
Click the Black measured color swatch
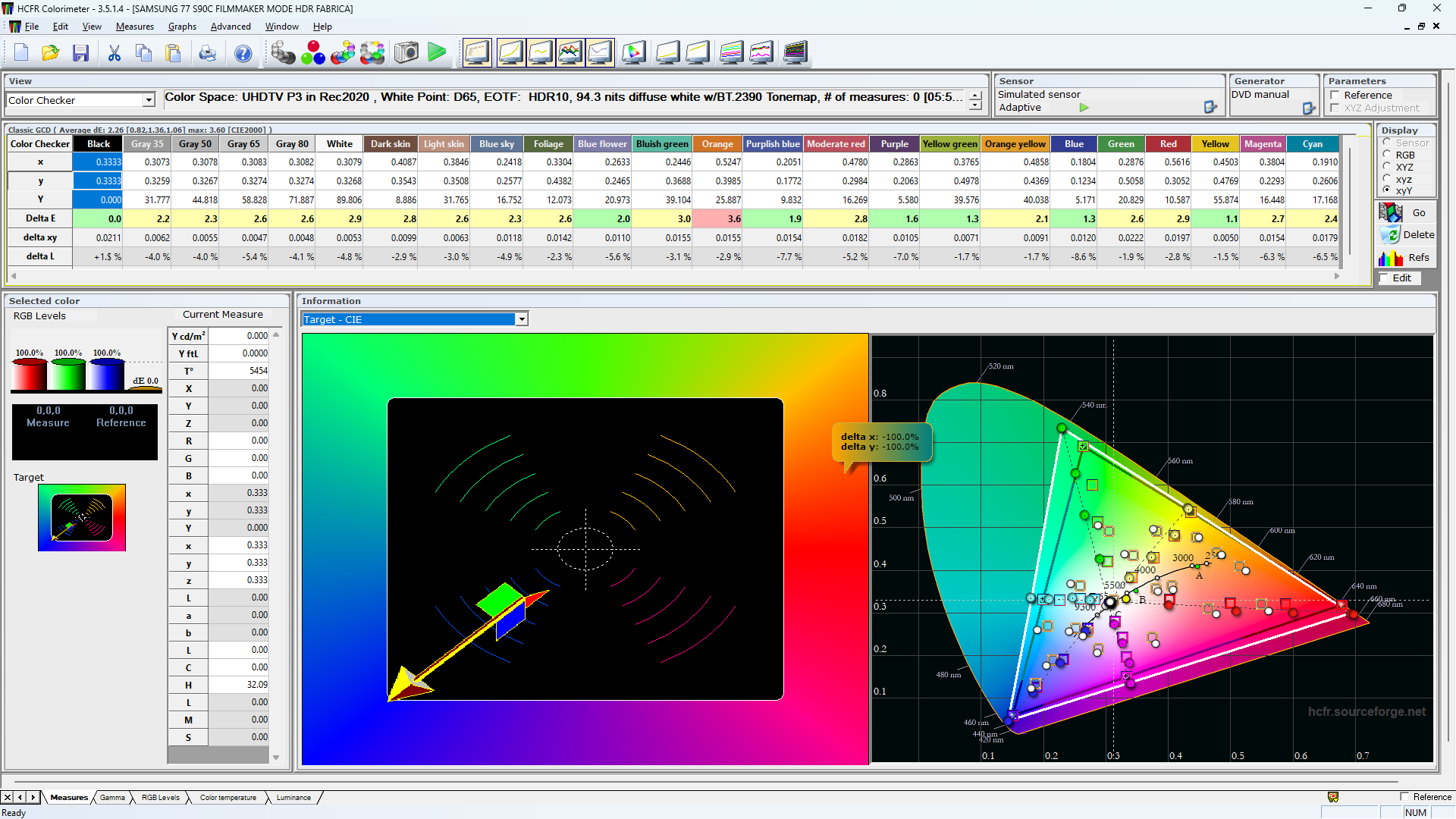(49, 432)
